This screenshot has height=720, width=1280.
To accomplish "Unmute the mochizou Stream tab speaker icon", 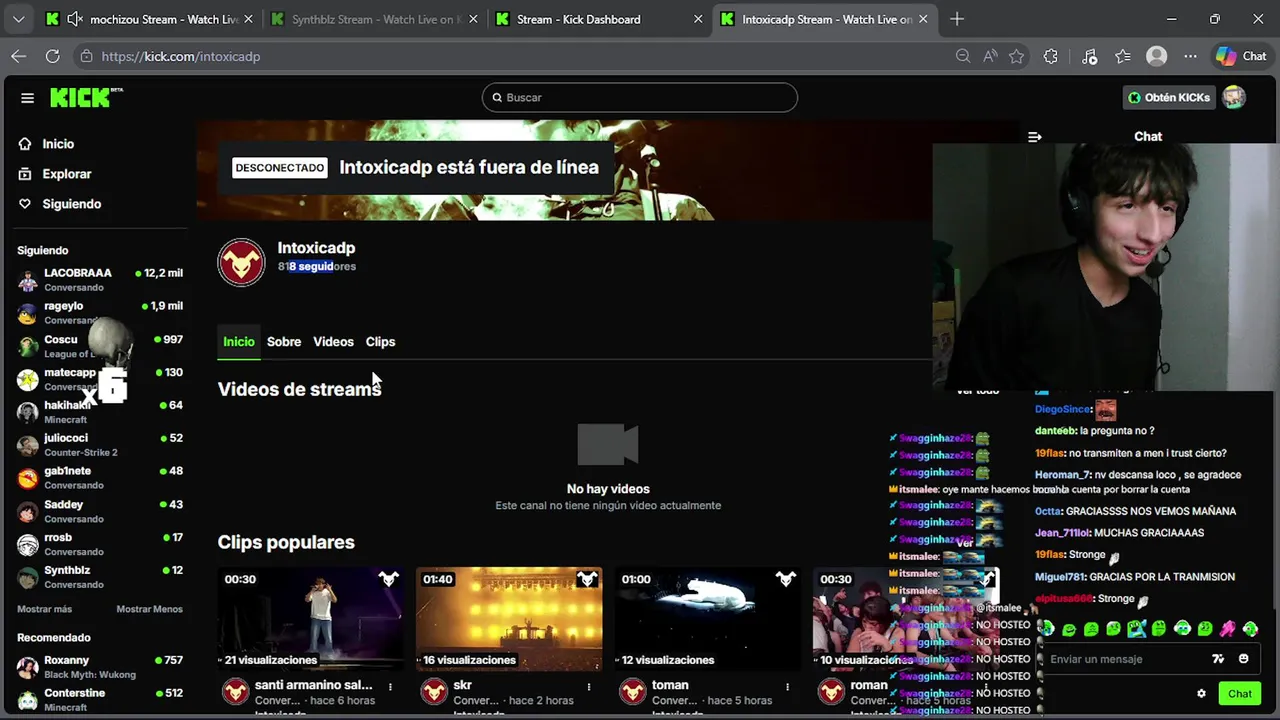I will pyautogui.click(x=75, y=19).
